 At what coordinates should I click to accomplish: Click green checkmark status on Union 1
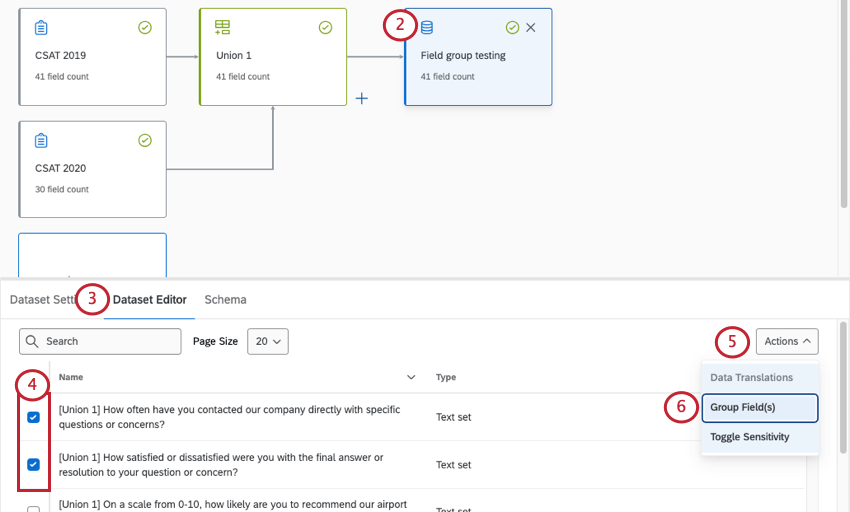click(x=325, y=28)
